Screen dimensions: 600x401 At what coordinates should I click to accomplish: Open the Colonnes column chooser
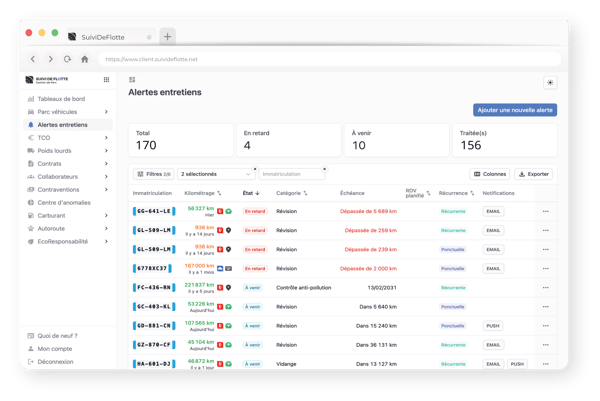tap(489, 174)
